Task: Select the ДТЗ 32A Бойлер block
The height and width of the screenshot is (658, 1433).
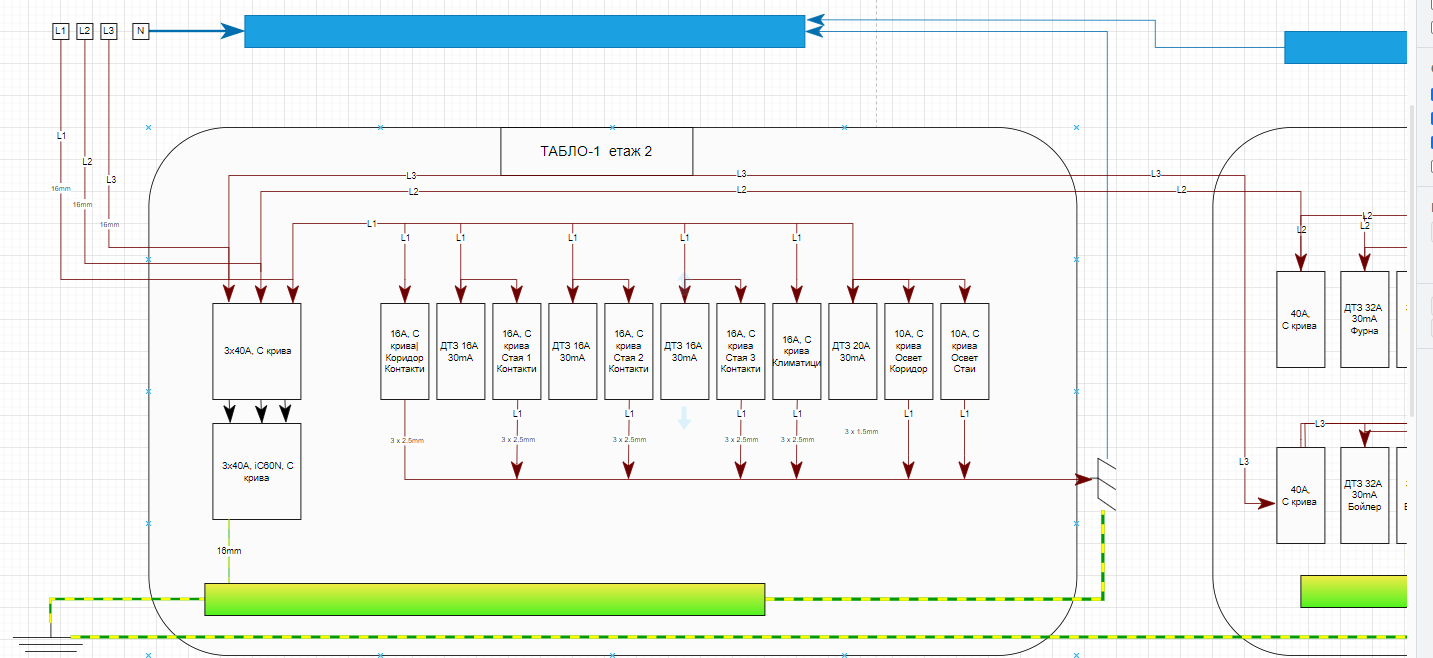Action: click(x=1364, y=495)
